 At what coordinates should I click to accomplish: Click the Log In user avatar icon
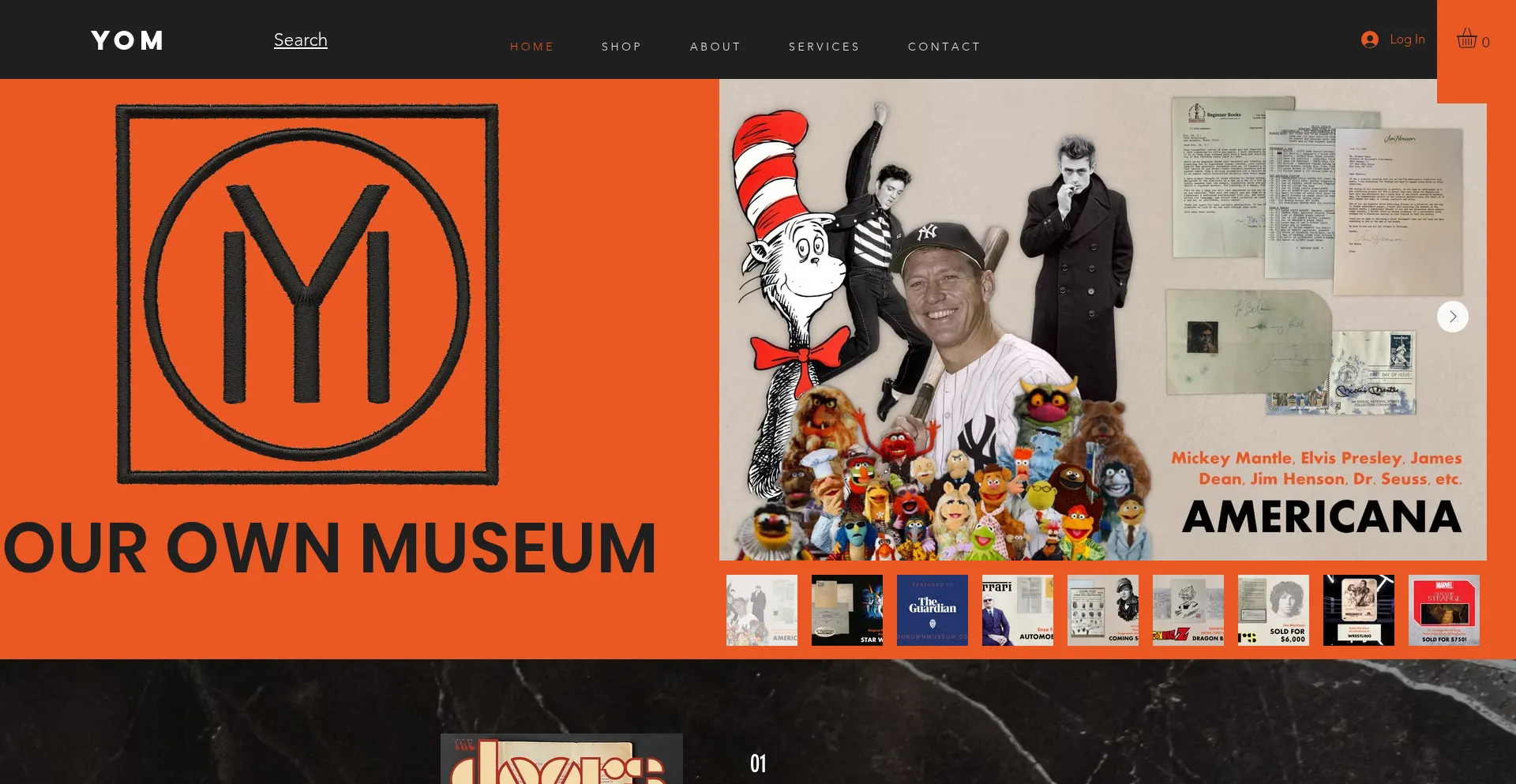coord(1370,39)
